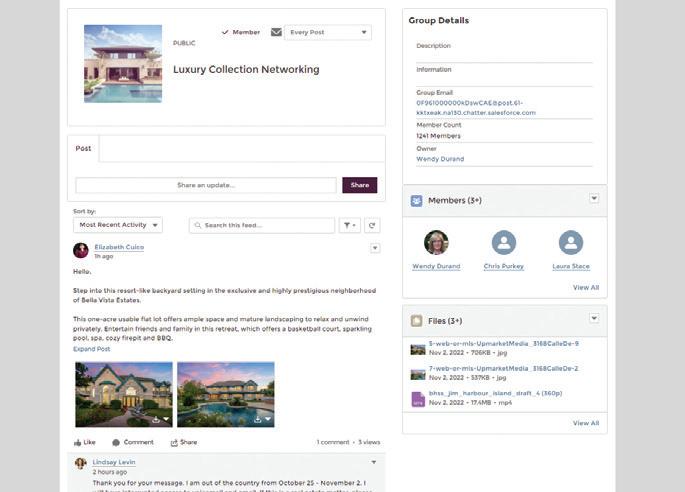Click Wendy Durand's profile photo
Screen dimensions: 685x492
(x=436, y=243)
